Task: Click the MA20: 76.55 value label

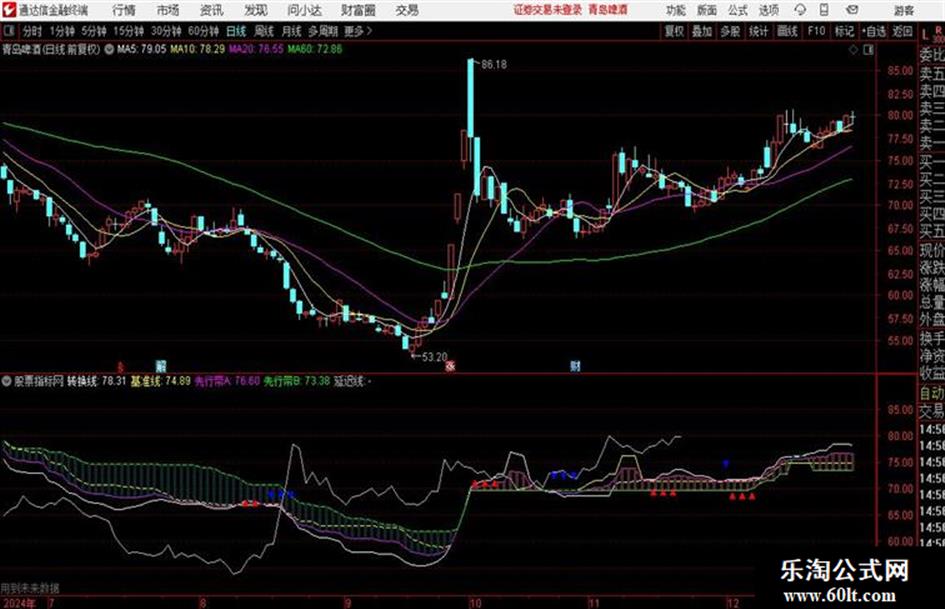Action: coord(256,49)
